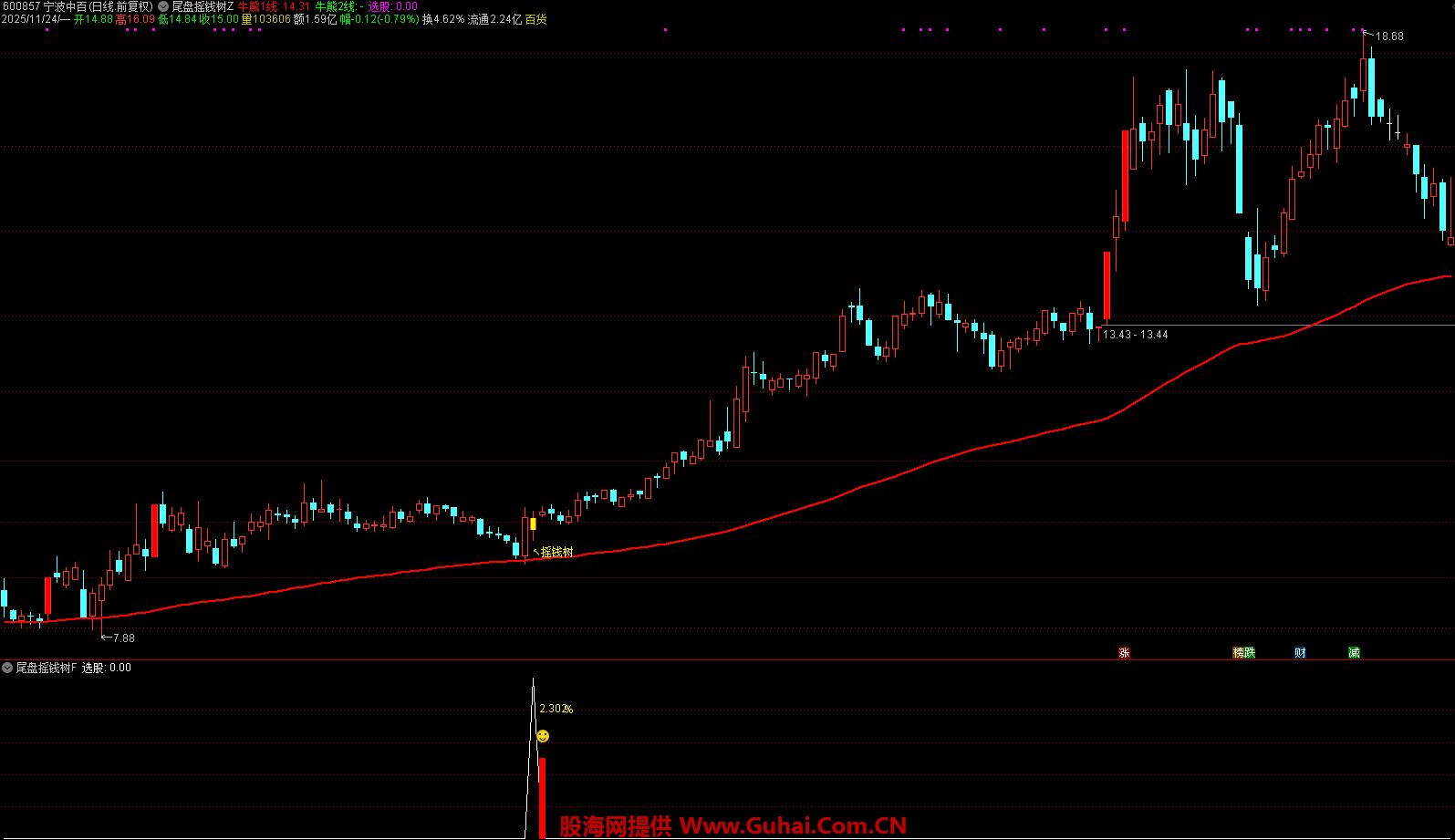Click the yellow smiley face signal icon
The image size is (1455, 840).
click(x=543, y=736)
